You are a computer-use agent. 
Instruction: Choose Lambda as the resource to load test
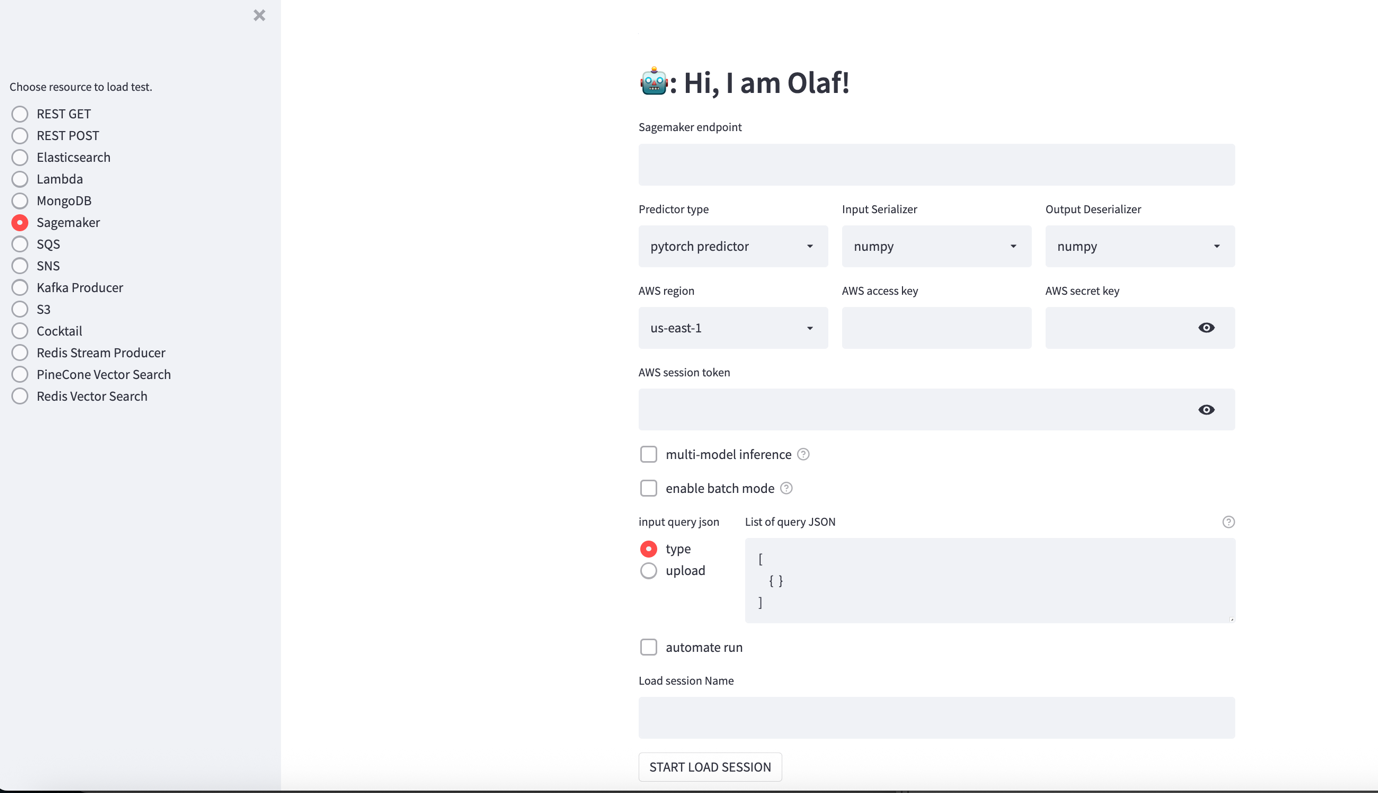[x=18, y=178]
